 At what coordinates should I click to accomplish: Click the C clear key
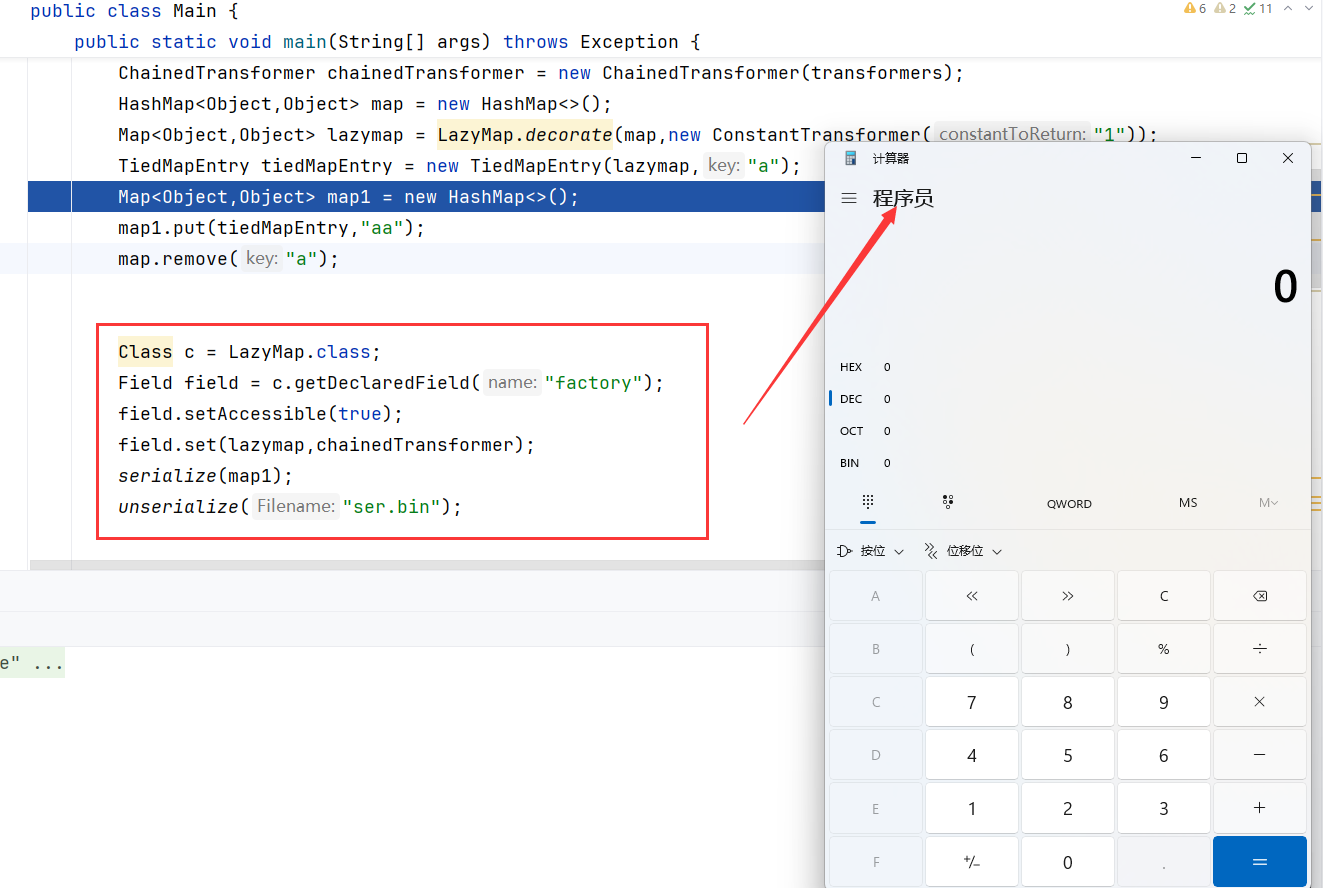click(1164, 596)
